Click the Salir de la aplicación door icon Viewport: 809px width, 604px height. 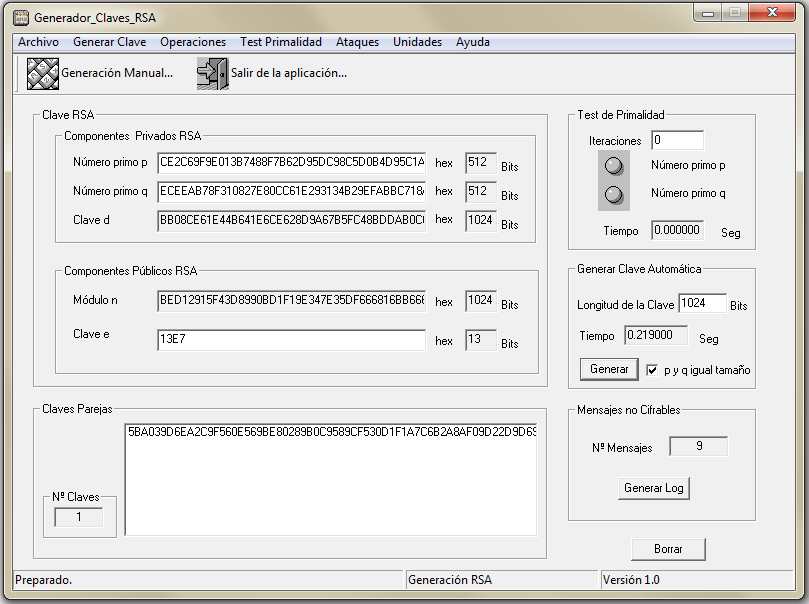(212, 73)
